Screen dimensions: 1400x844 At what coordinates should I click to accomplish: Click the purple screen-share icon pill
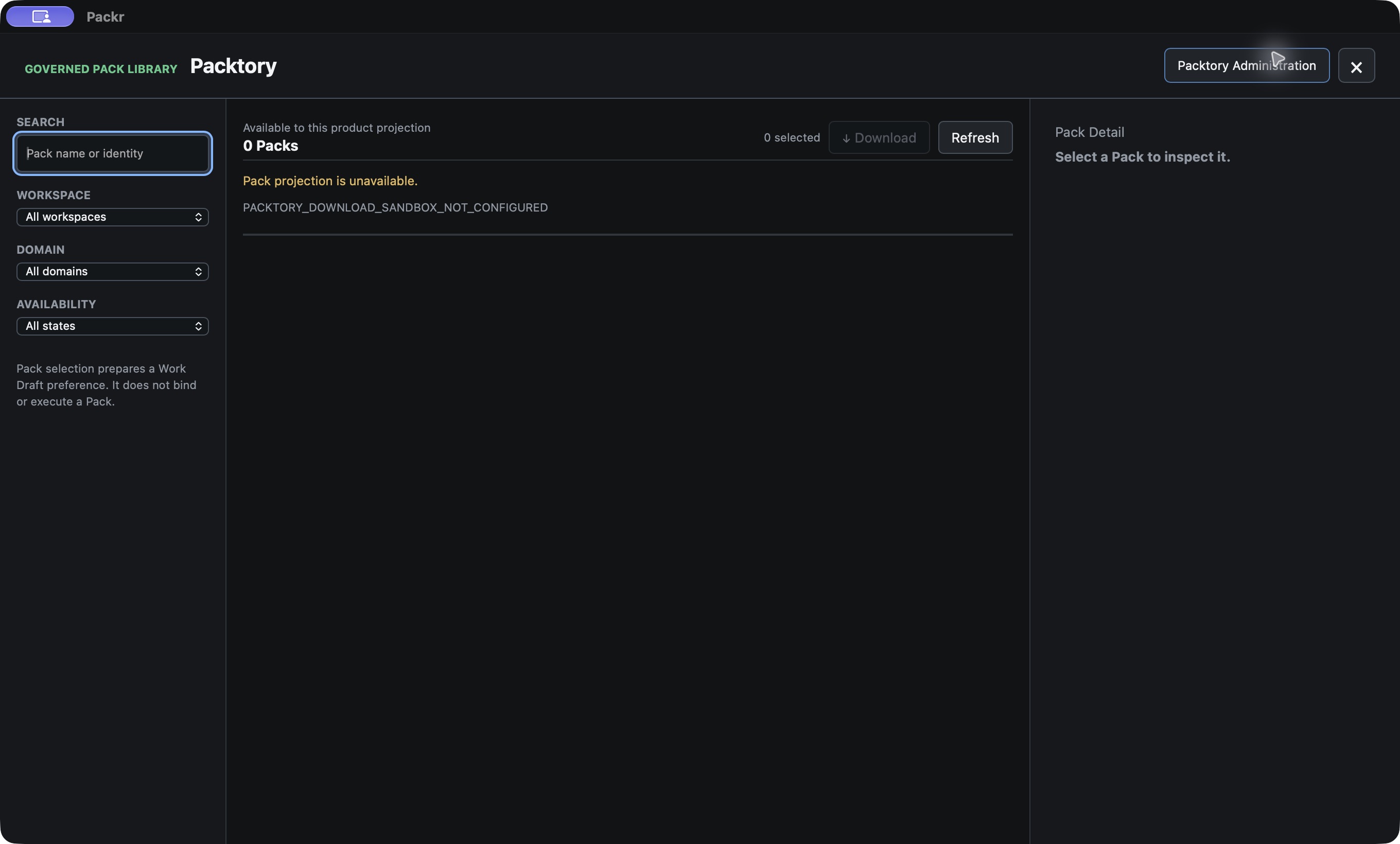[40, 16]
